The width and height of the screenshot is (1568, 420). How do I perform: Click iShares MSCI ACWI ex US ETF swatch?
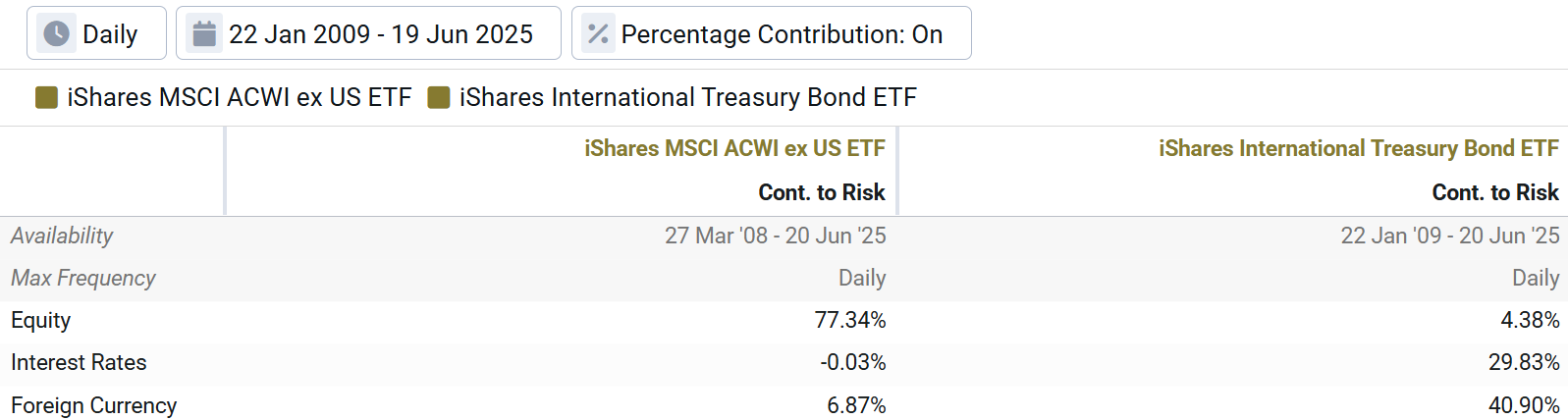[x=46, y=97]
